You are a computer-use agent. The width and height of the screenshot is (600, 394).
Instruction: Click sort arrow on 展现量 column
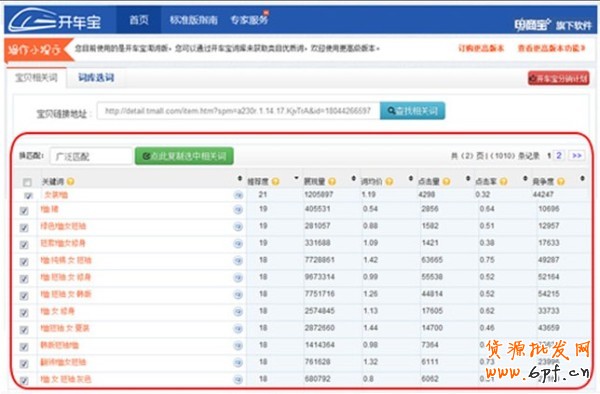click(354, 179)
